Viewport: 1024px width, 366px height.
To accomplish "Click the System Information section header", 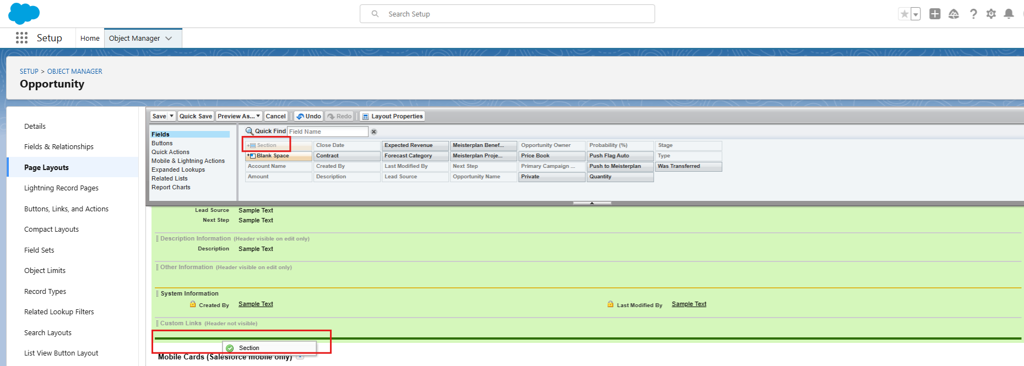I will tap(189, 294).
